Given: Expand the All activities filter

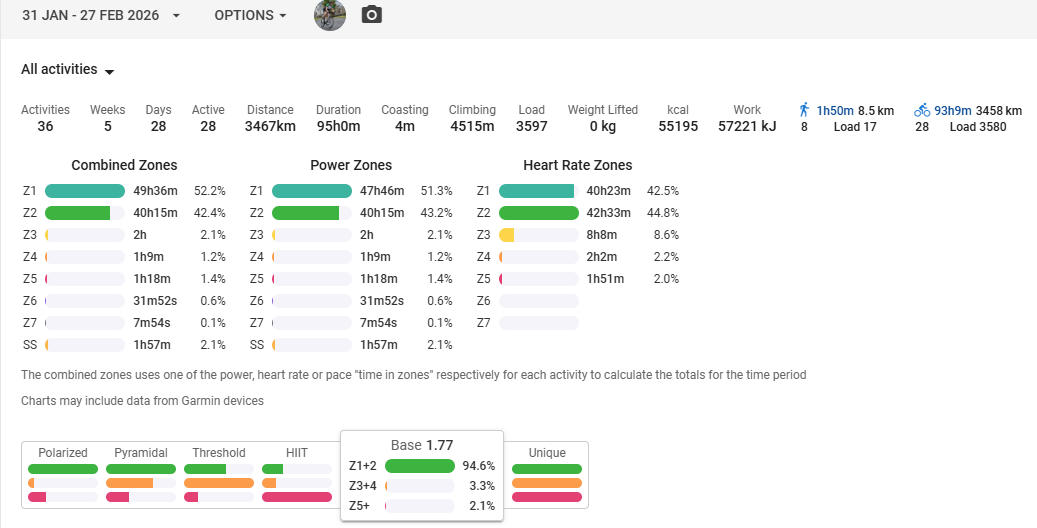Looking at the screenshot, I should pos(68,70).
